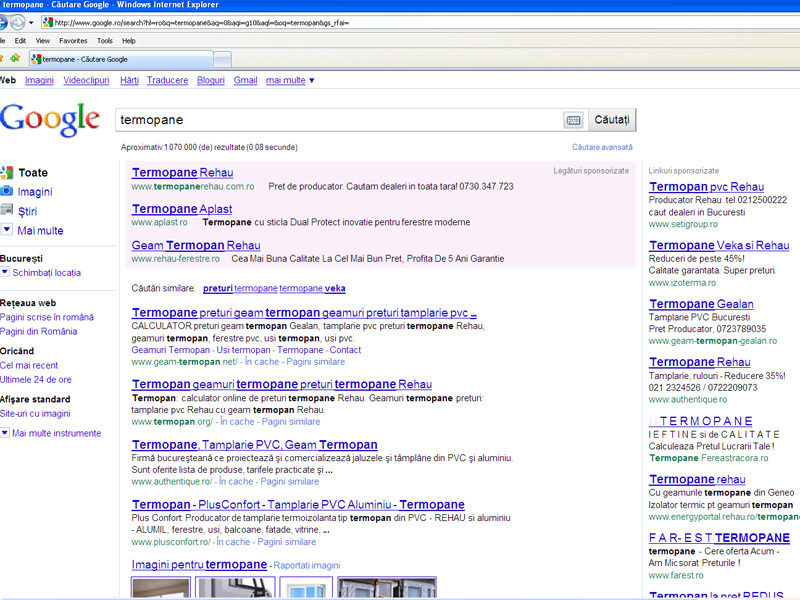
Task: Open 'Pagini similare' for termopan.org result
Action: [291, 422]
